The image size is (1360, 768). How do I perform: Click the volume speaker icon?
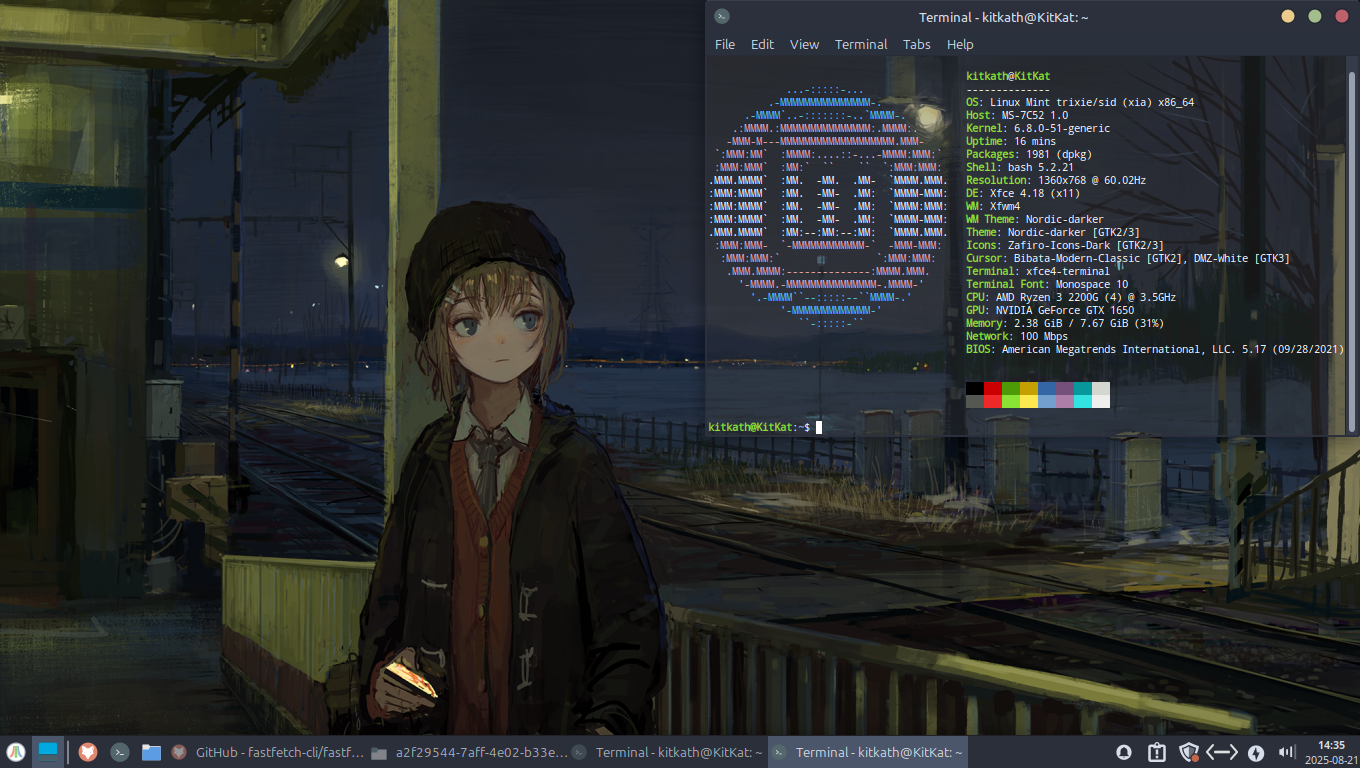tap(1287, 752)
